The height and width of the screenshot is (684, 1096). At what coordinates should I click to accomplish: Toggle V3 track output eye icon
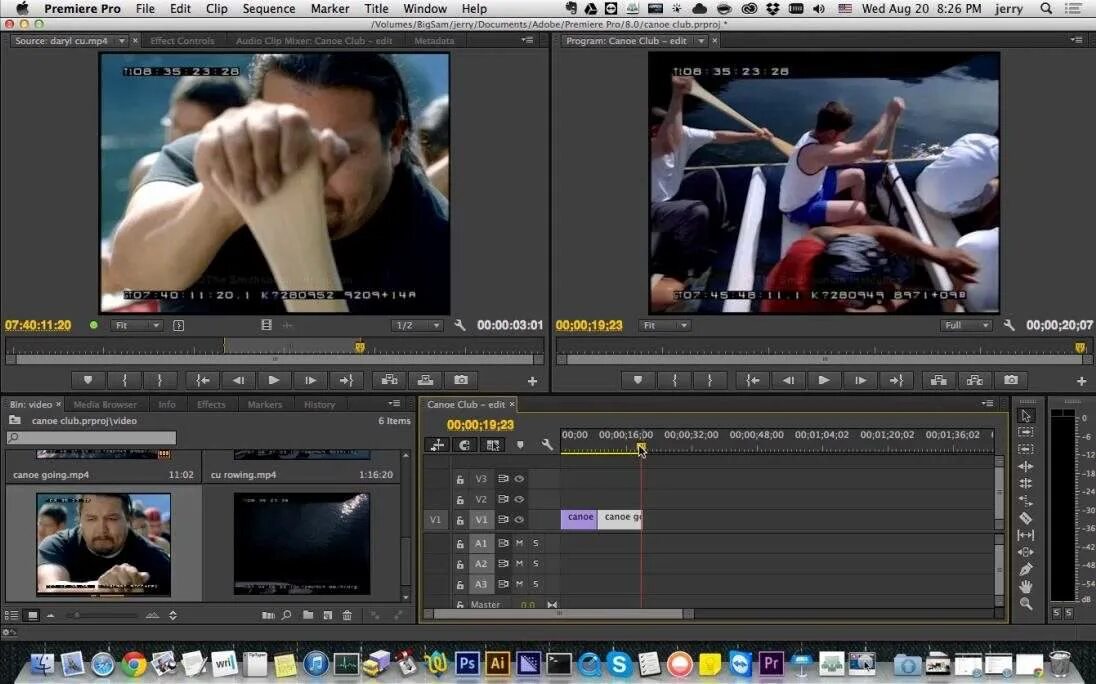tap(519, 479)
